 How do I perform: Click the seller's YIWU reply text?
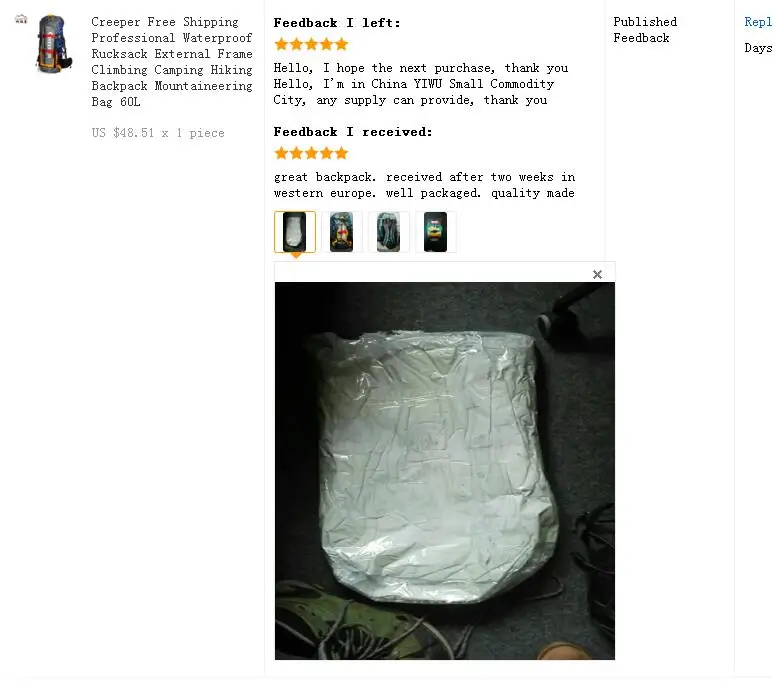tap(421, 84)
